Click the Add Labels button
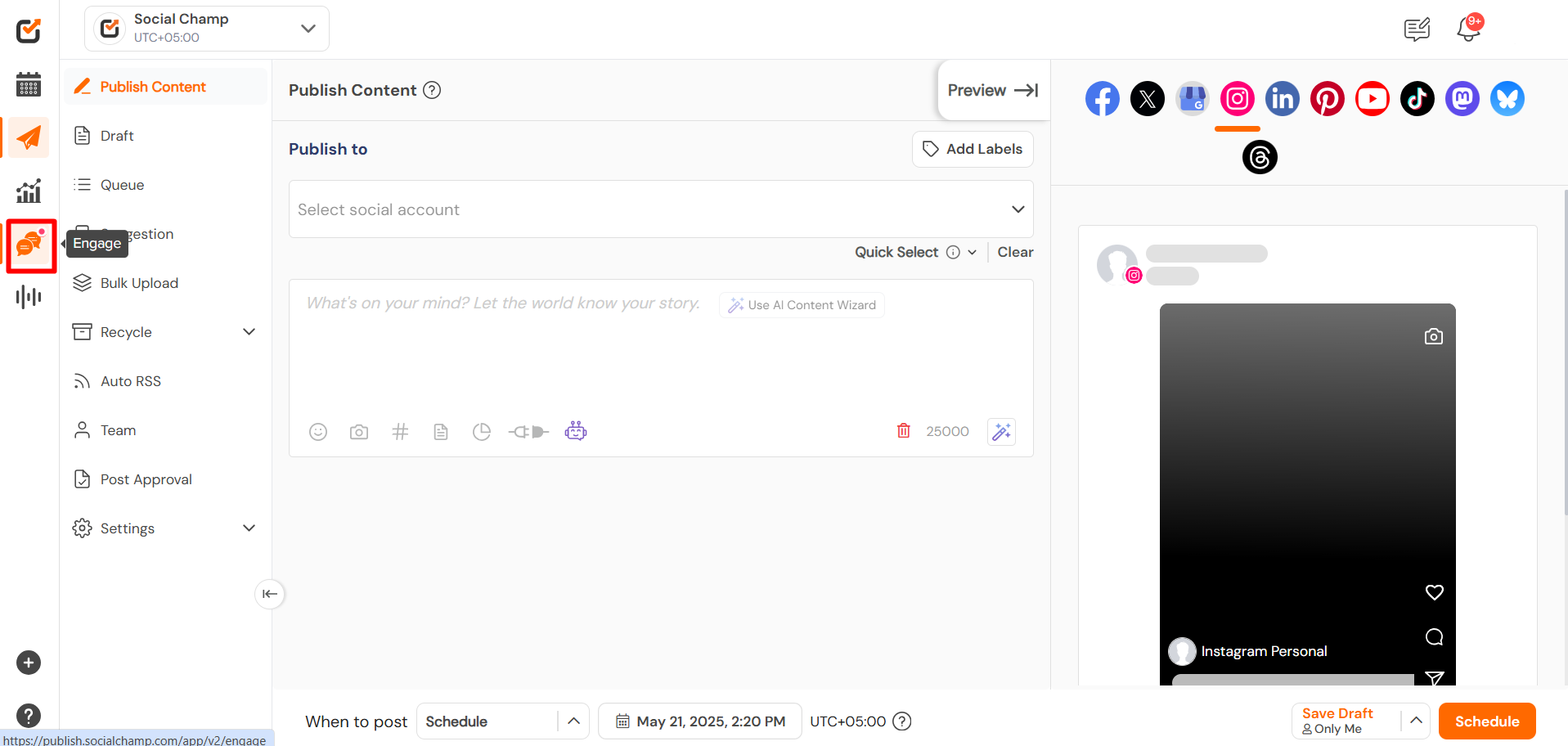This screenshot has height=746, width=1568. pyautogui.click(x=973, y=149)
